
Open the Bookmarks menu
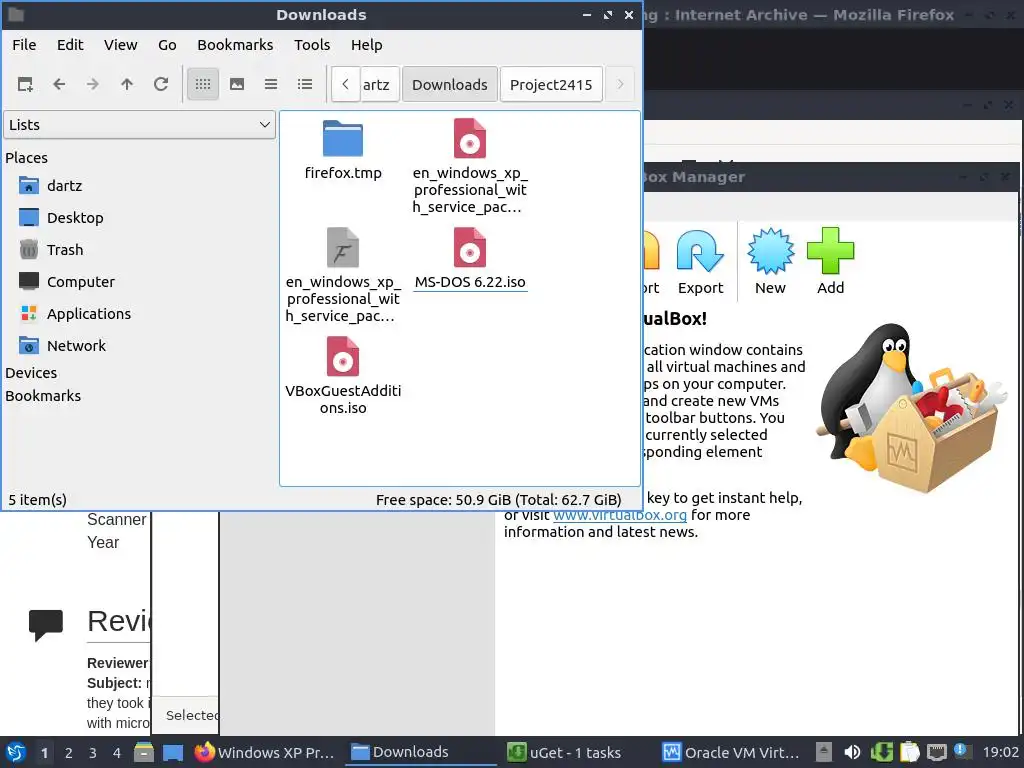(235, 45)
